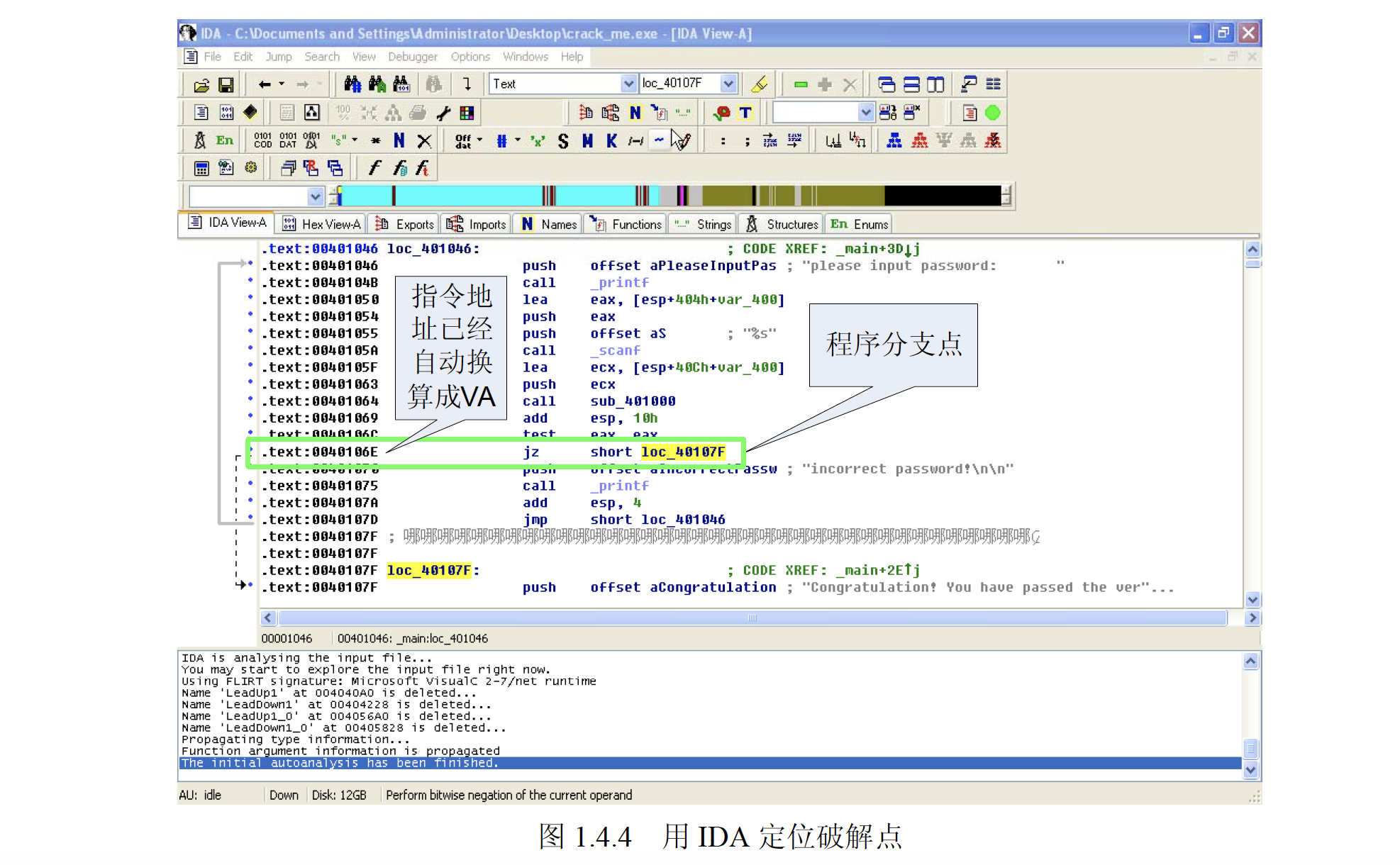The height and width of the screenshot is (865, 1400).
Task: Open the Debugger menu
Action: (412, 57)
